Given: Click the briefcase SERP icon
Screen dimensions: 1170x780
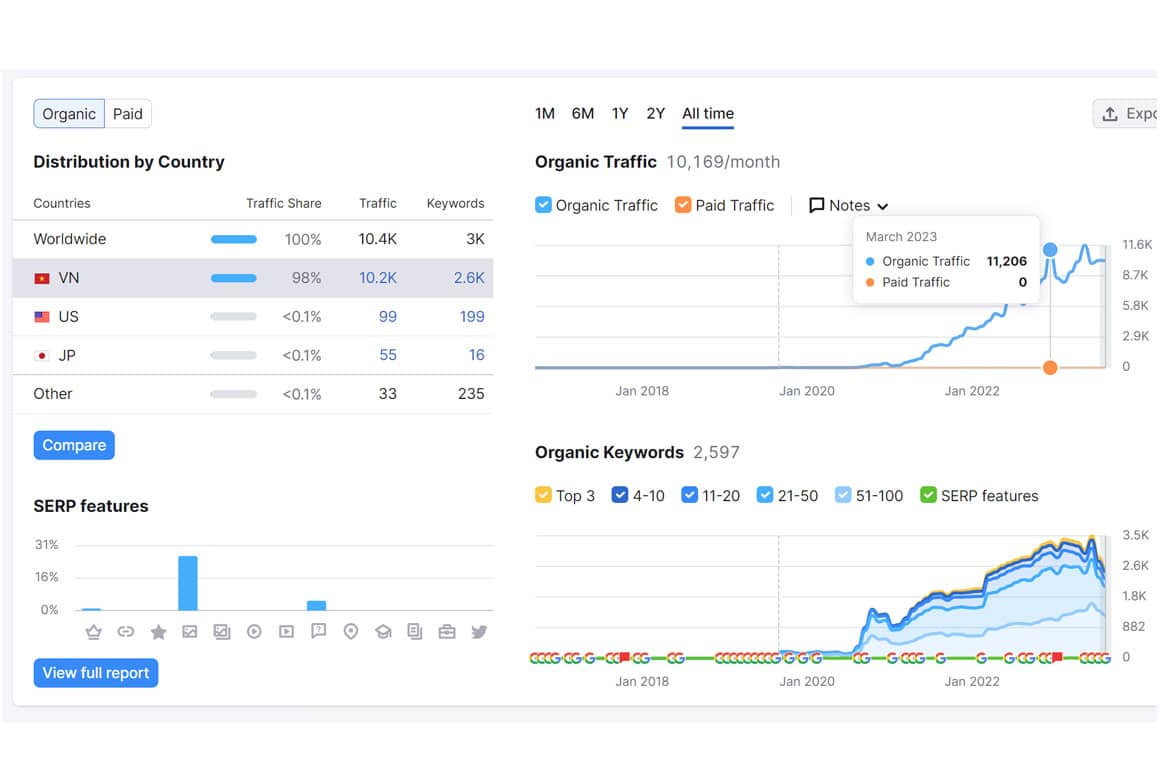Looking at the screenshot, I should pos(447,632).
